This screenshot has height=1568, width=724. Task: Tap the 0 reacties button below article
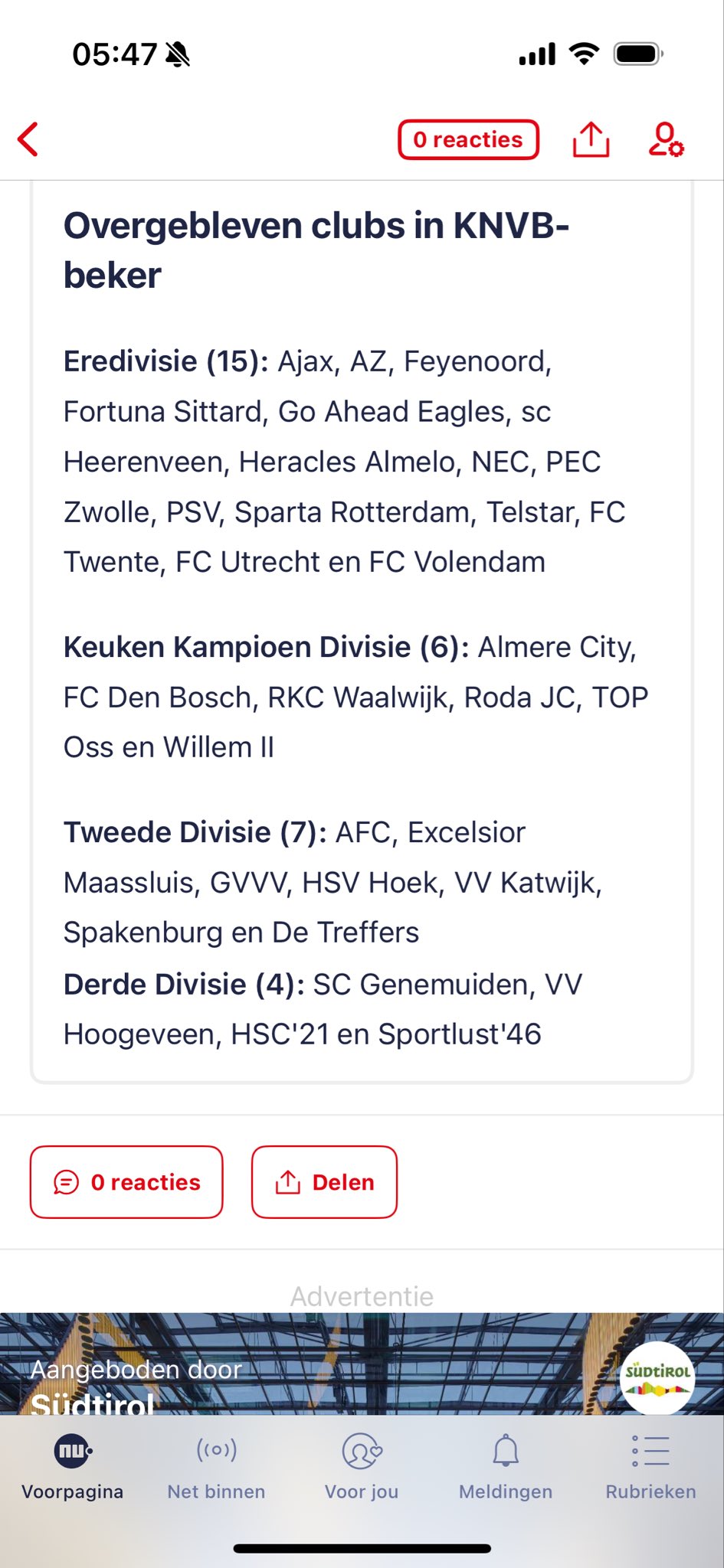click(126, 1182)
